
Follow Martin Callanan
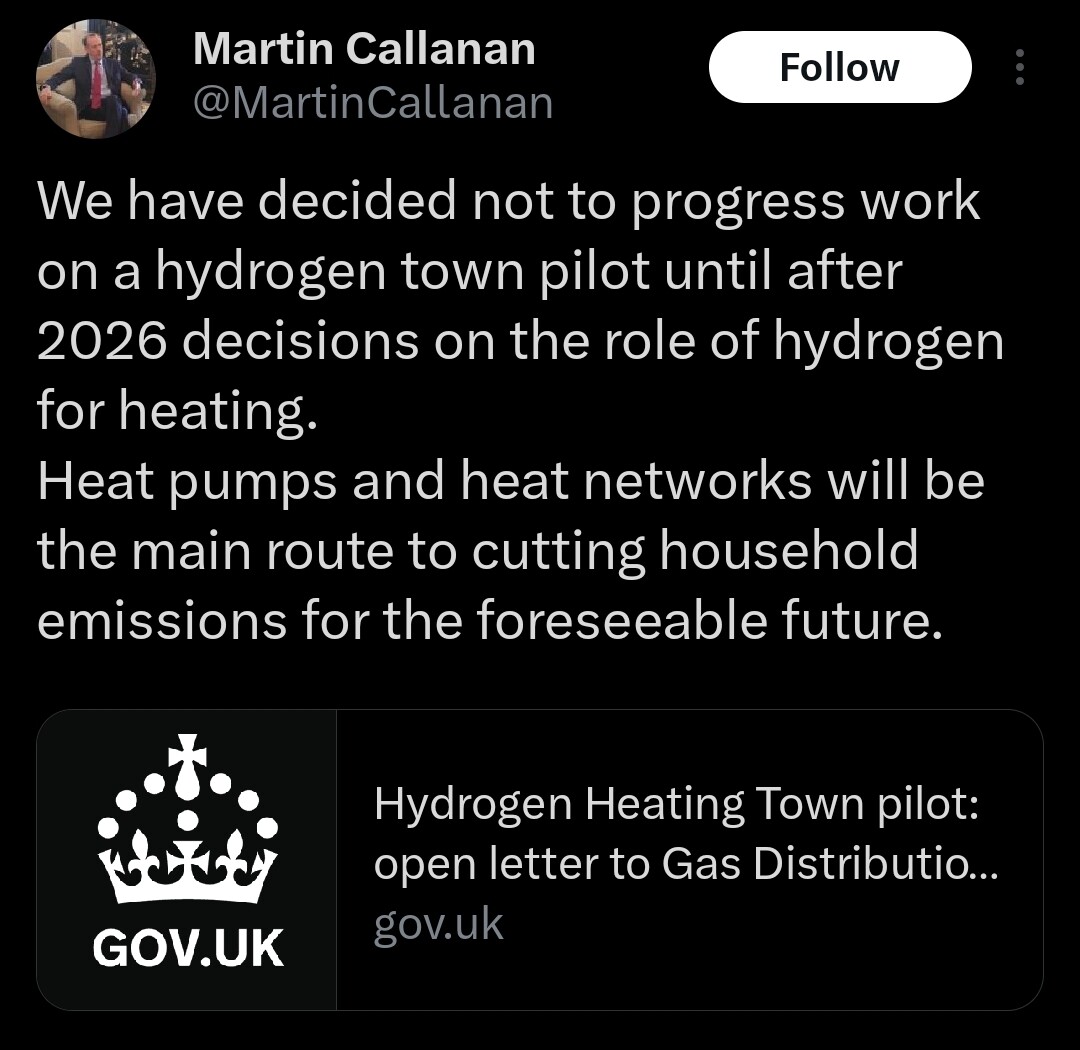840,67
